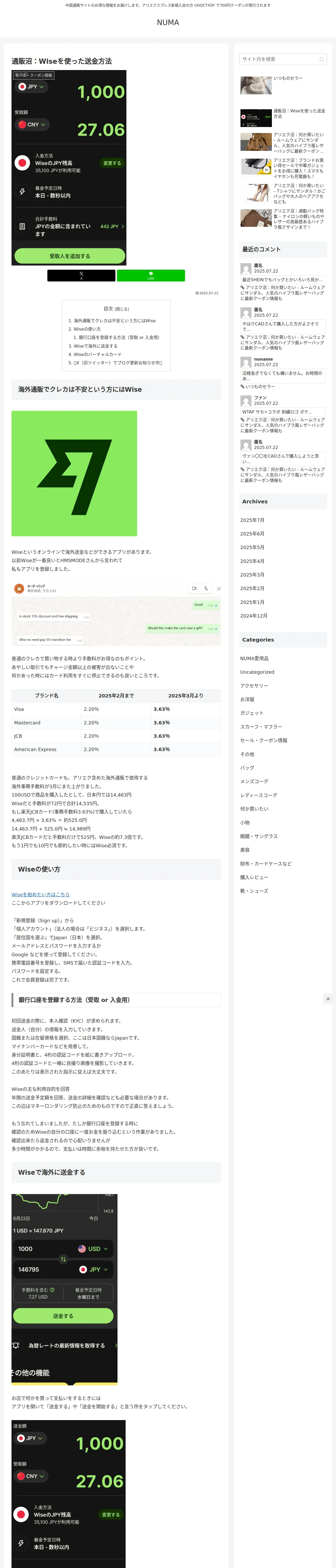Jump to 海外通販でクレカは不安という方にはWise section
The image size is (336, 1568).
click(115, 320)
